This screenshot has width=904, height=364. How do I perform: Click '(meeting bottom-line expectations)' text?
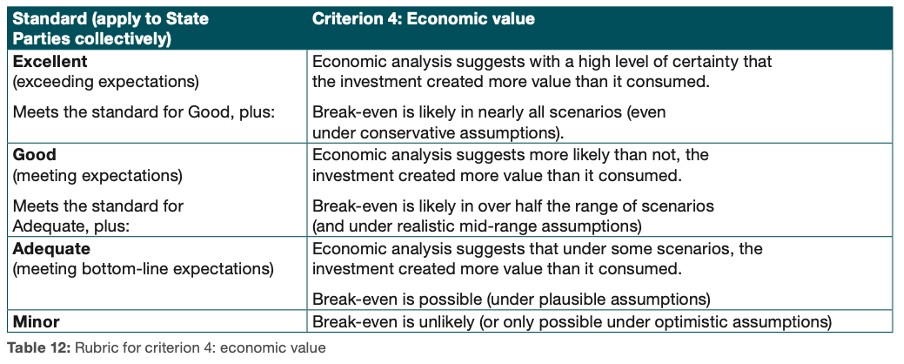[x=142, y=269]
